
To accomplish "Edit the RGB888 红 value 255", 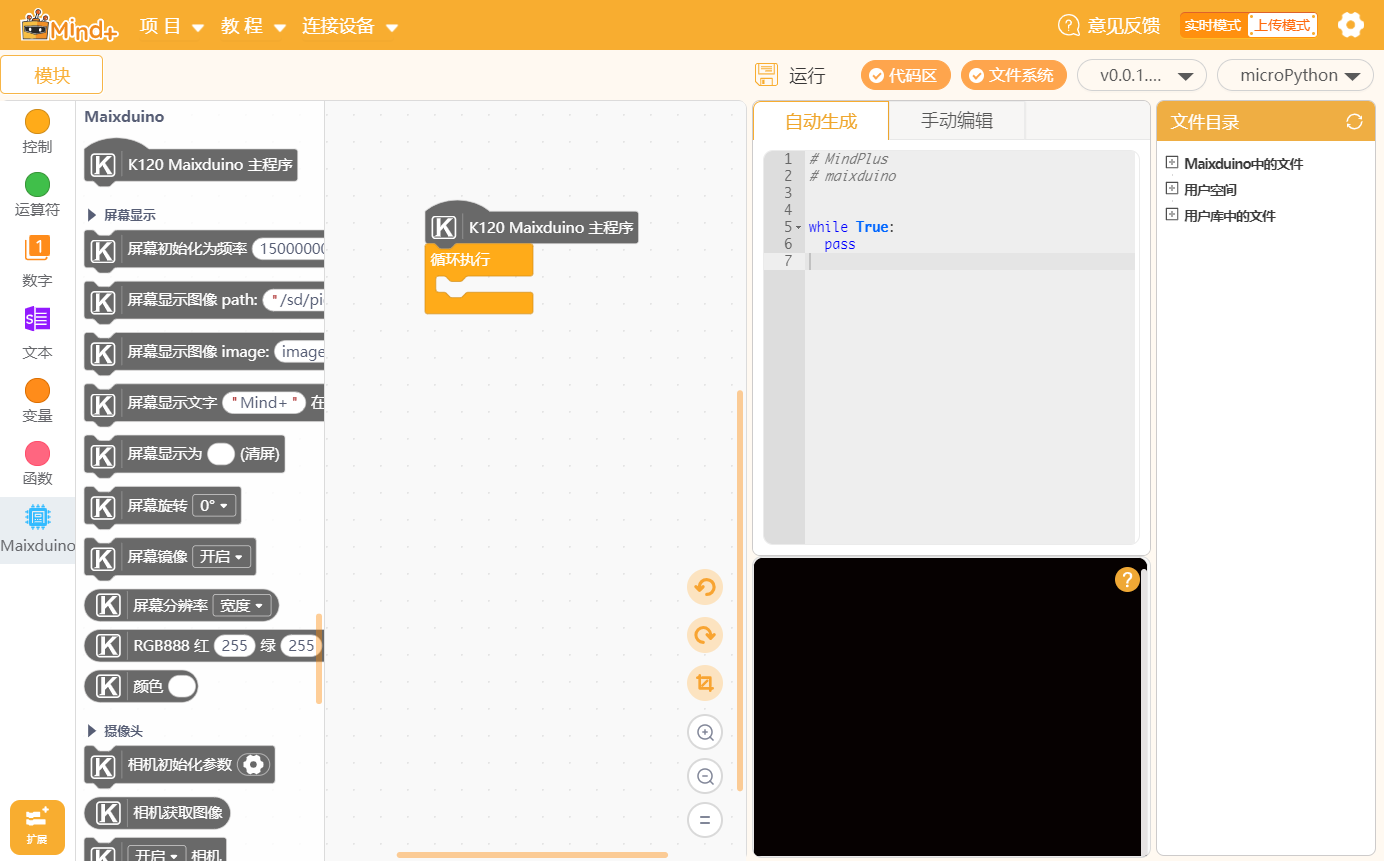I will click(x=235, y=646).
